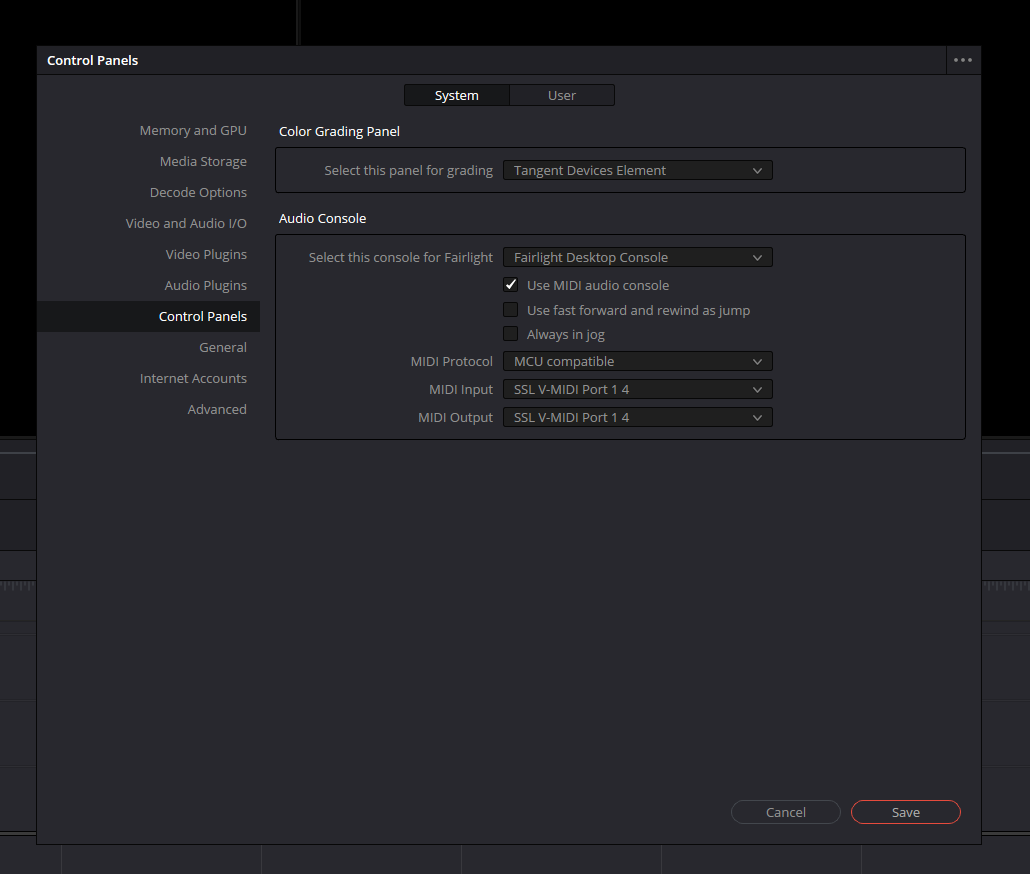The image size is (1030, 874).
Task: Open Internet Accounts settings
Action: (193, 378)
